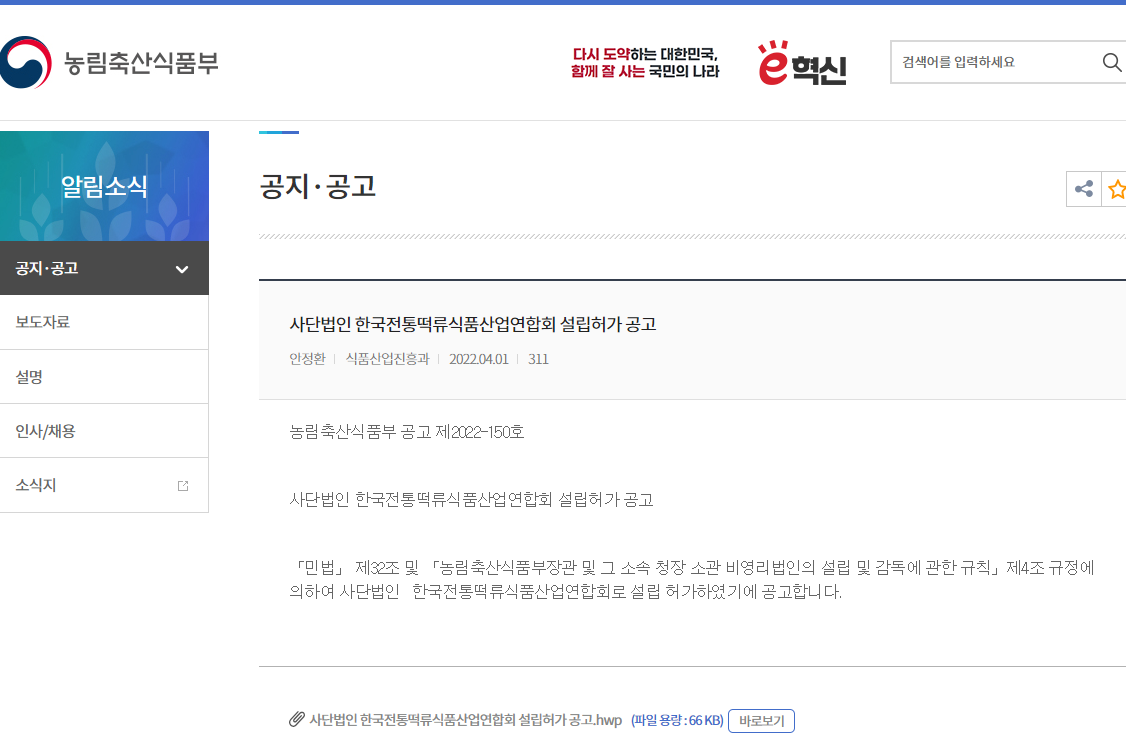Select the 공지·공고 sidebar heading
The height and width of the screenshot is (755, 1126).
point(104,268)
